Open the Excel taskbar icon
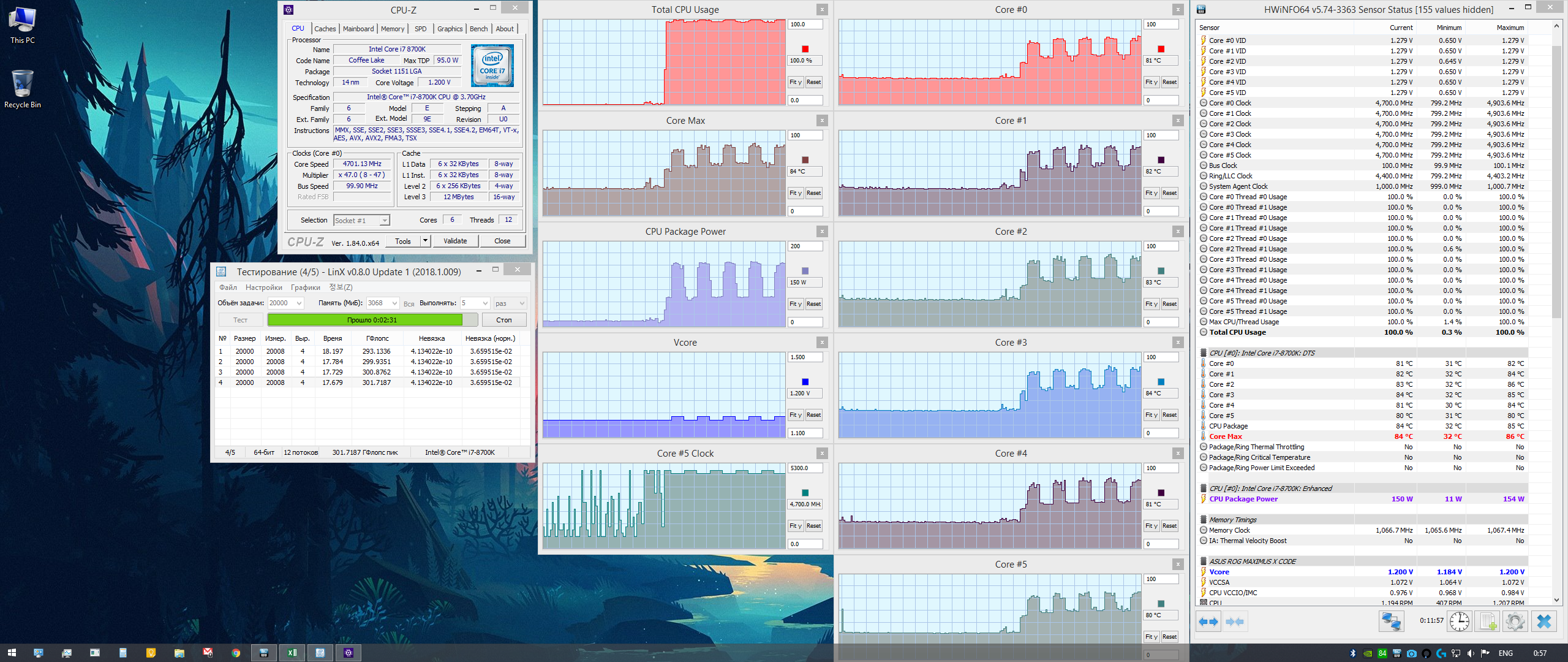 (x=292, y=653)
